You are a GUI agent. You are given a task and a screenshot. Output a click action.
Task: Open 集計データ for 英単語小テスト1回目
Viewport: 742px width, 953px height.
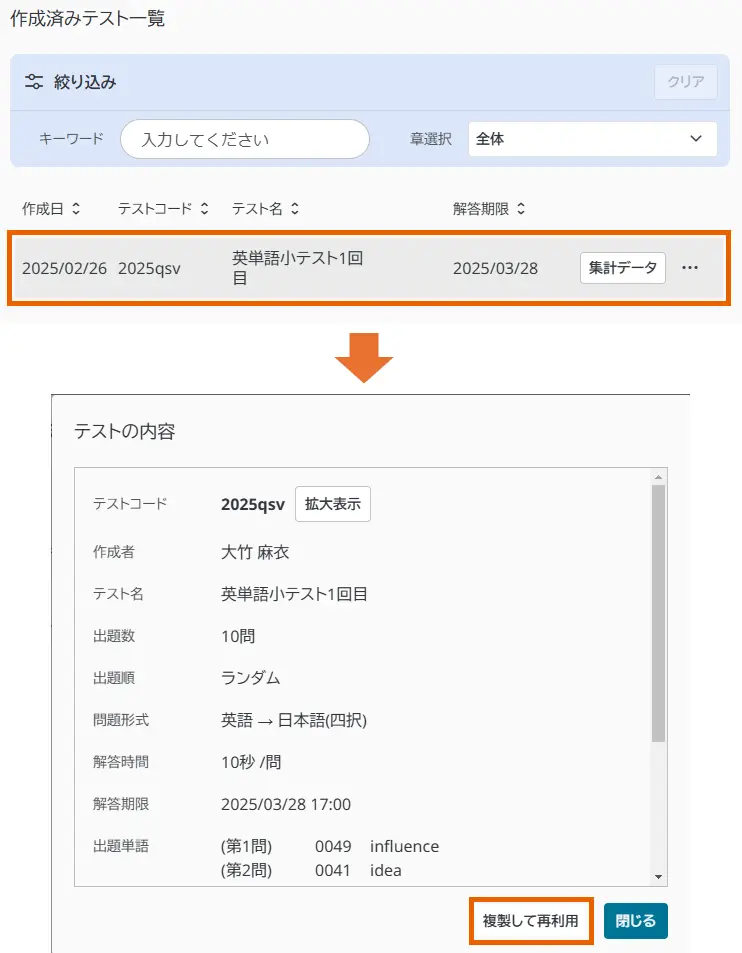tap(623, 267)
